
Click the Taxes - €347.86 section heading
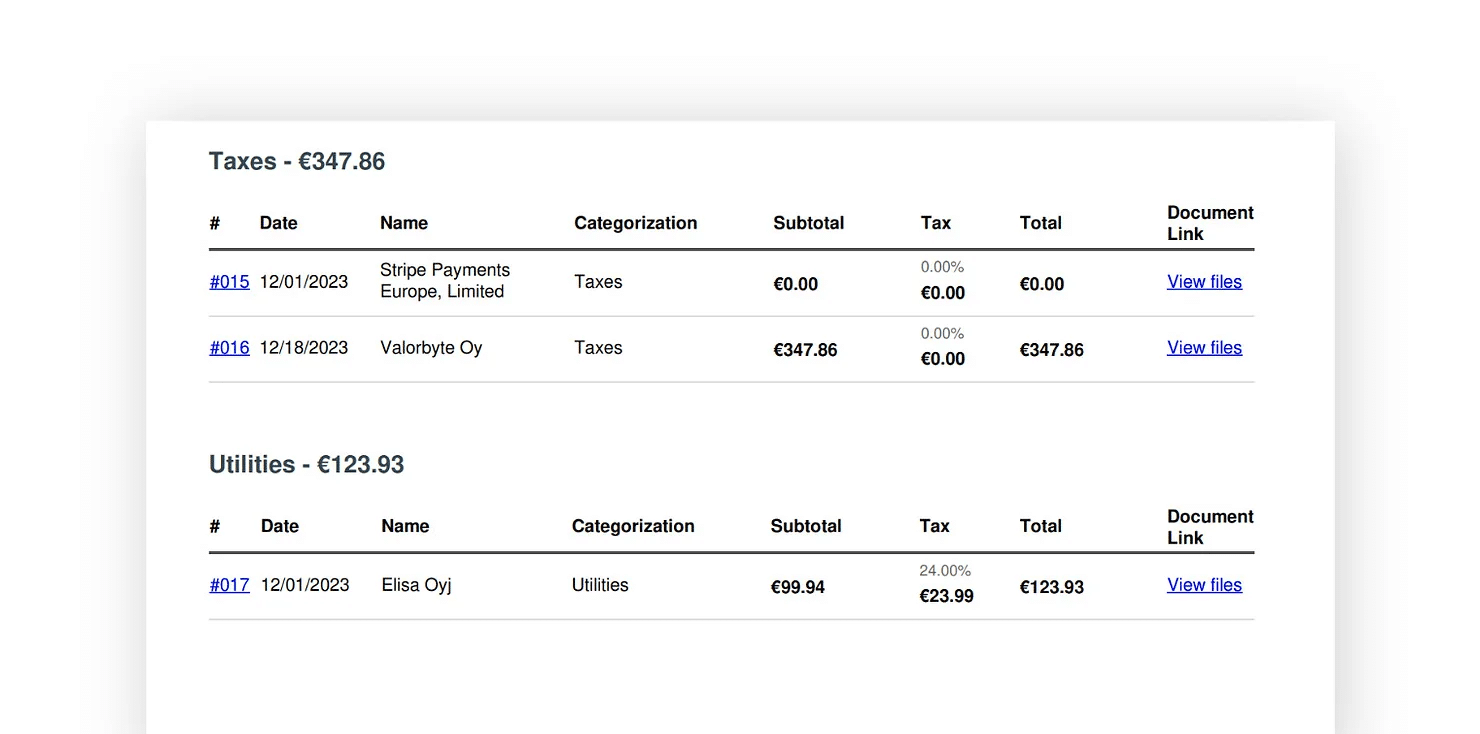pos(297,161)
